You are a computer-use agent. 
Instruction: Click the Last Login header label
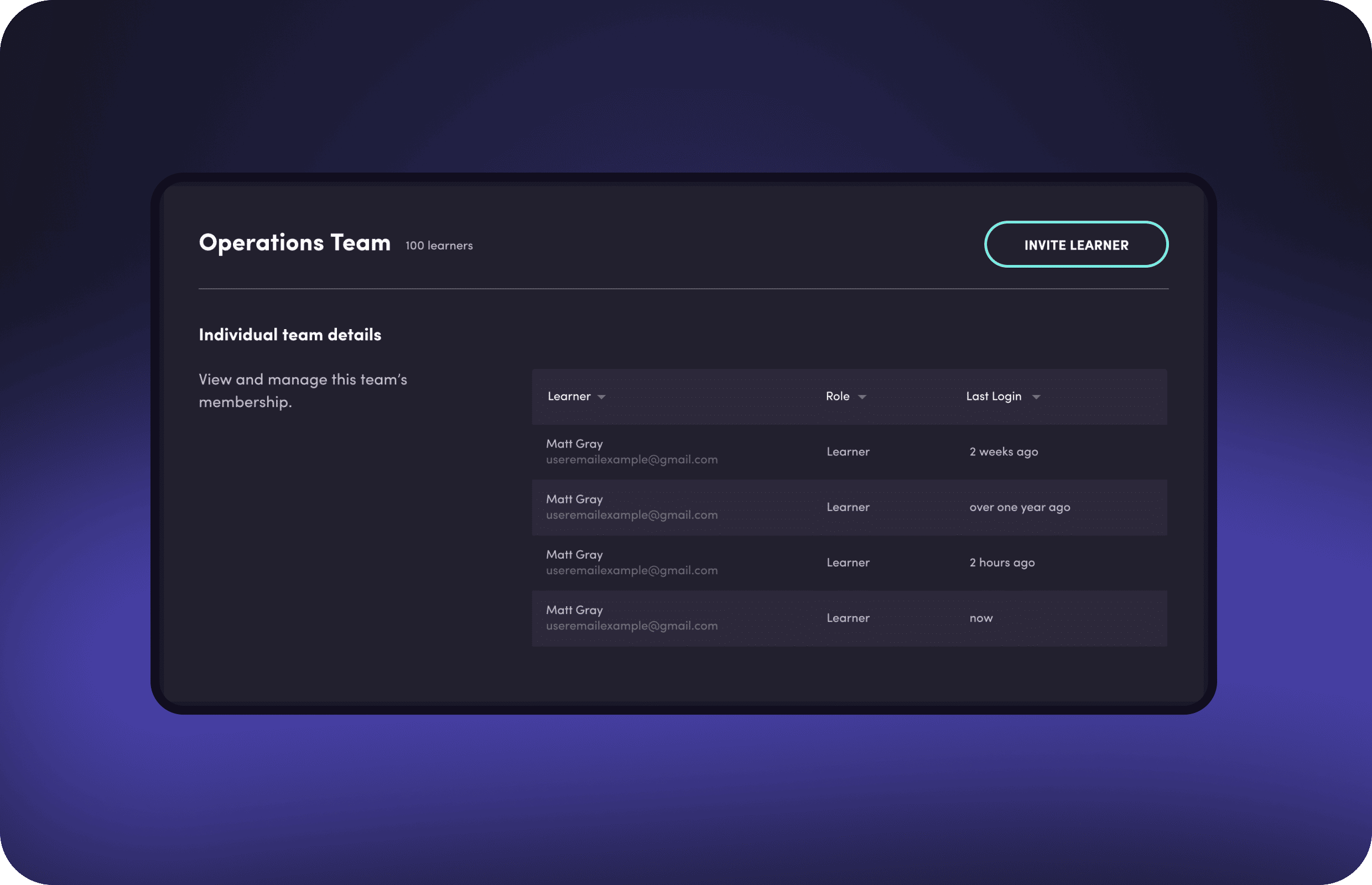pos(994,396)
